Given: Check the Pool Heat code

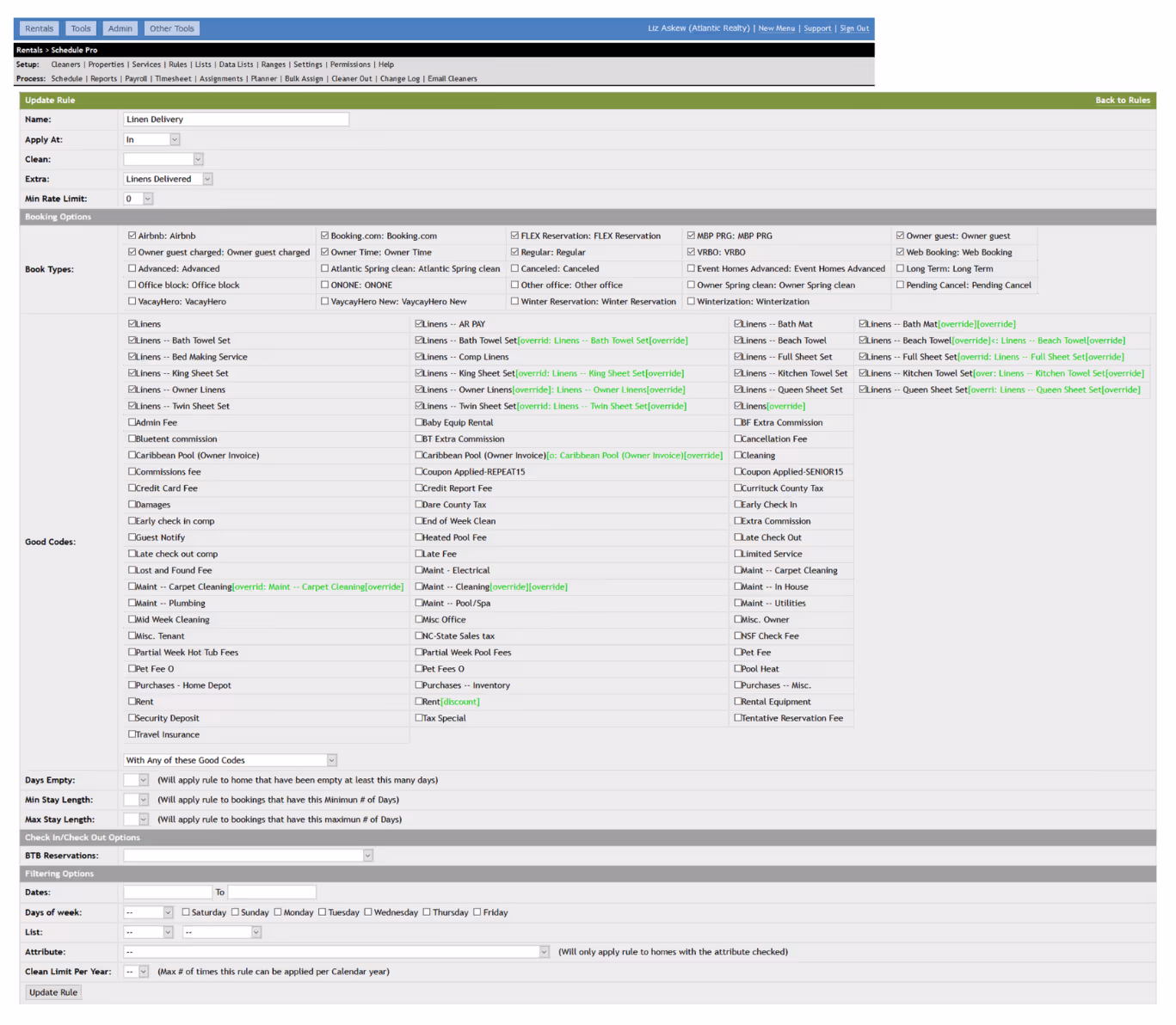Looking at the screenshot, I should (x=738, y=669).
